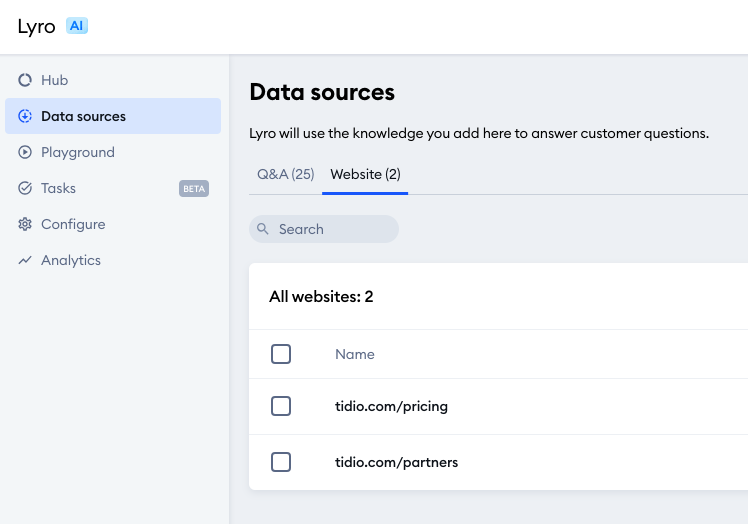748x524 pixels.
Task: Click the All websites: 2 heading
Action: click(321, 296)
